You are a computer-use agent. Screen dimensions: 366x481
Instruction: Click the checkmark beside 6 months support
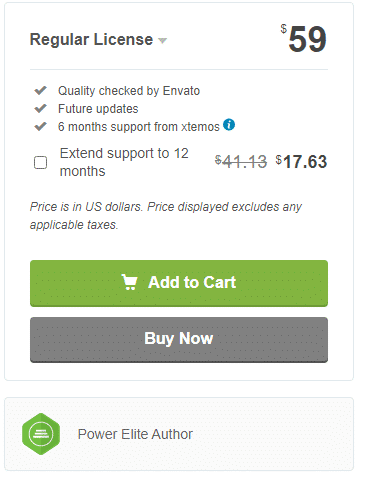point(41,126)
